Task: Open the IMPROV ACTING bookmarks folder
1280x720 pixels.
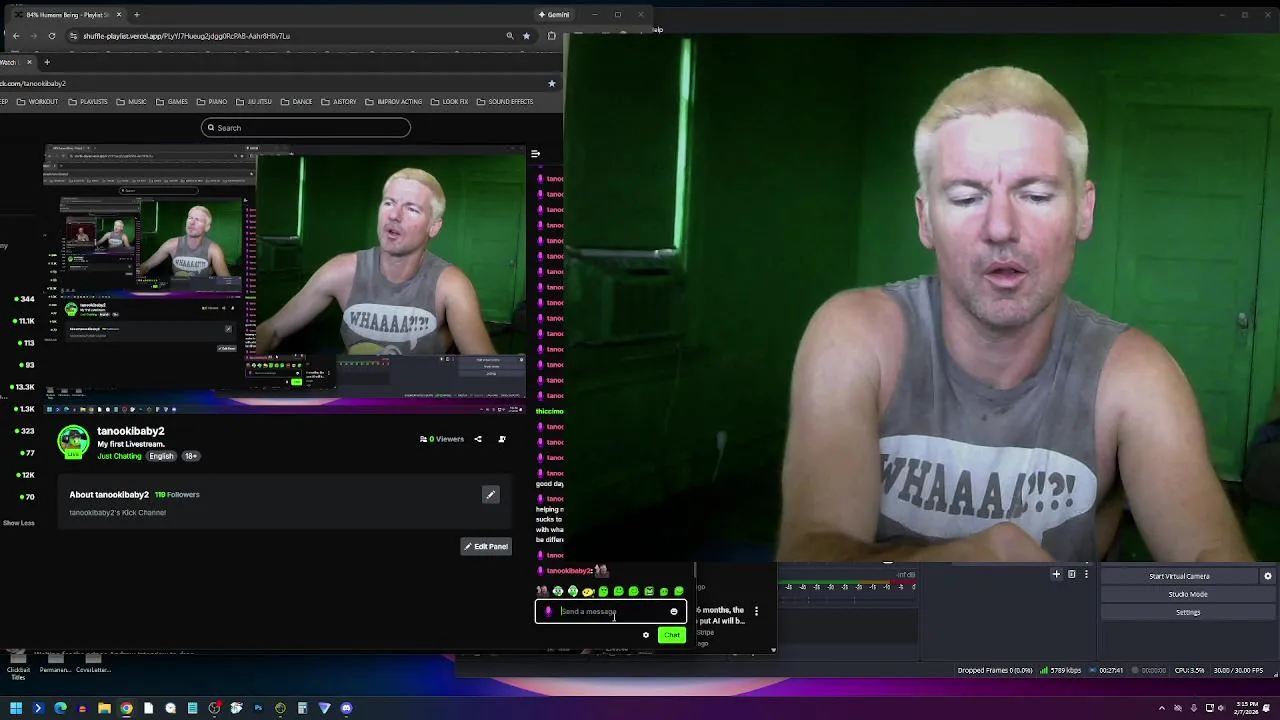Action: click(x=394, y=101)
